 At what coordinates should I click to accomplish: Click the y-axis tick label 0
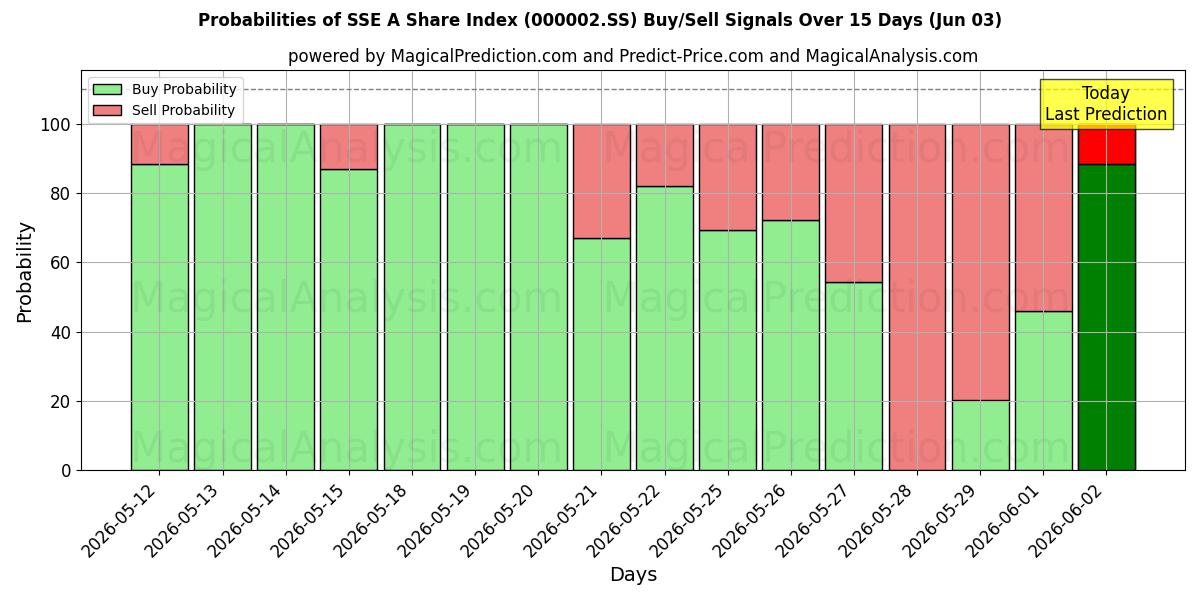67,471
